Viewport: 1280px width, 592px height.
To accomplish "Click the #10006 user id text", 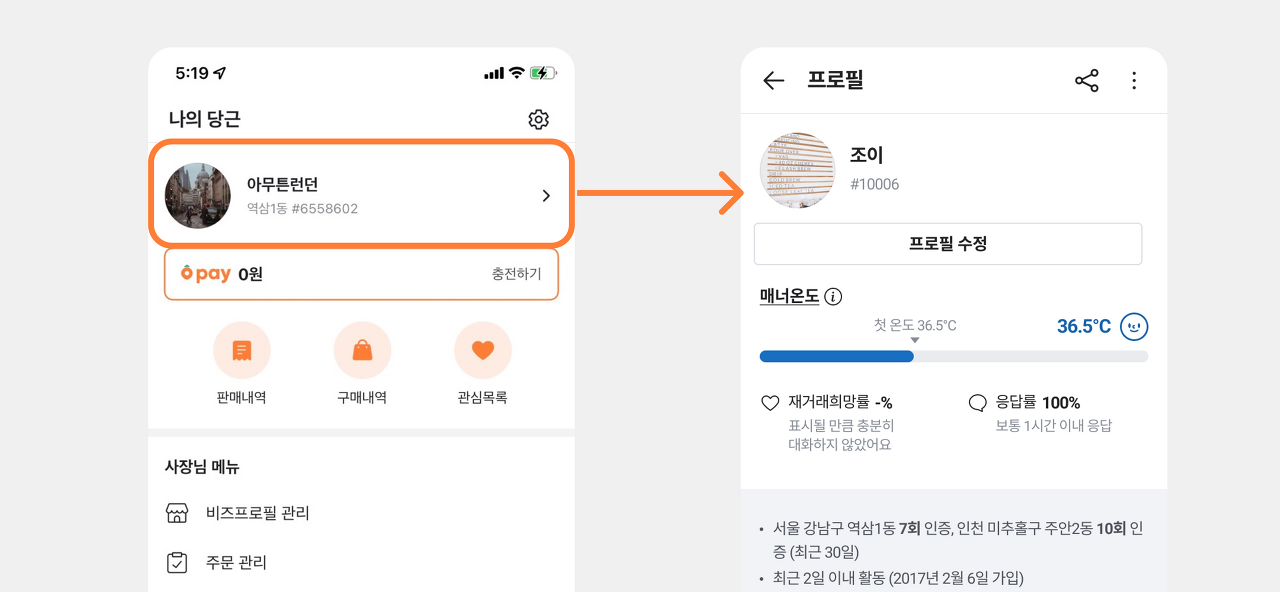I will point(874,184).
